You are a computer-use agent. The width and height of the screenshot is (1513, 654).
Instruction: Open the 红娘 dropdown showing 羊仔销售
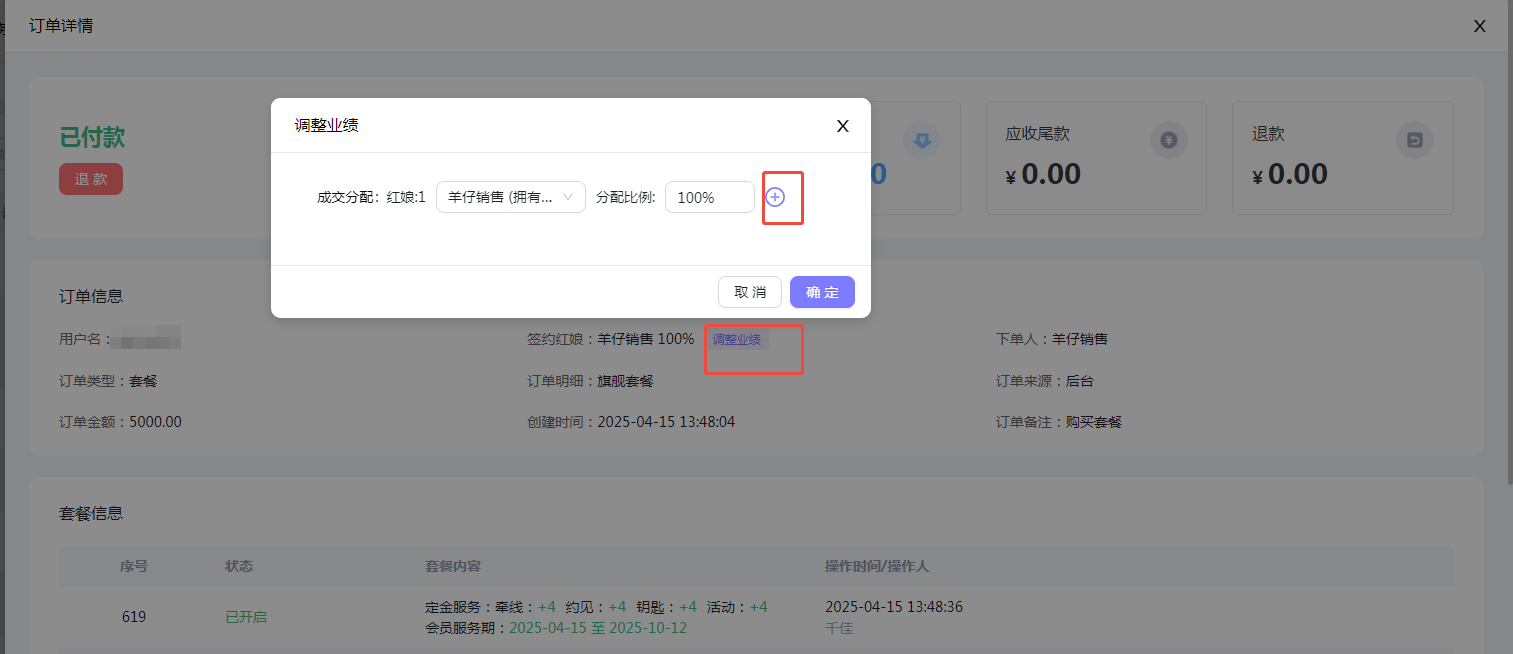(x=511, y=197)
